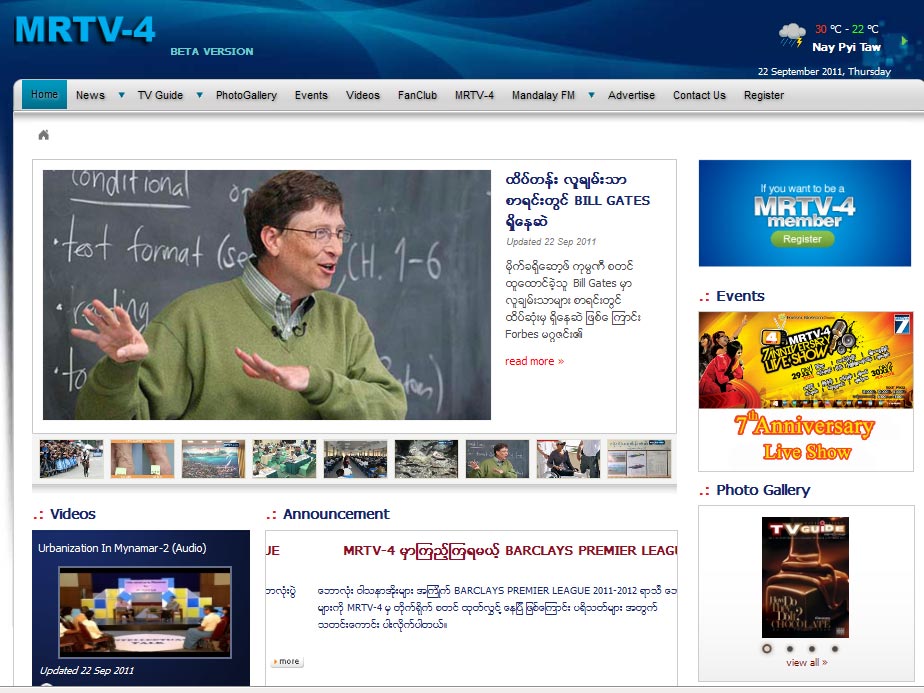
Task: Open the Contact Us page
Action: 699,95
